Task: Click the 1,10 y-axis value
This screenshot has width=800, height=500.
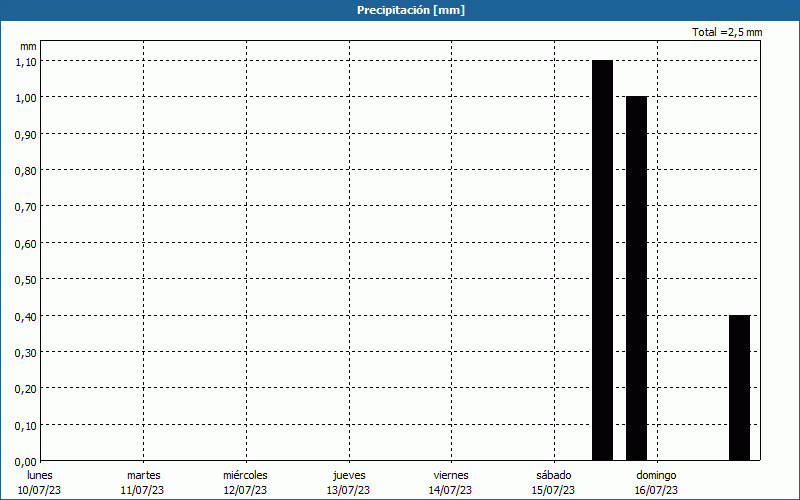Action: 26,62
